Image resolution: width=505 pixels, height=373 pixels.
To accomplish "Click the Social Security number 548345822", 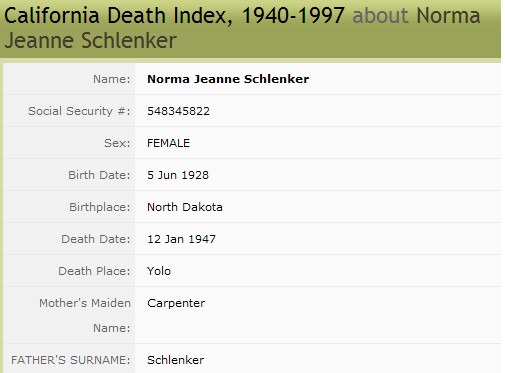I will point(178,111).
